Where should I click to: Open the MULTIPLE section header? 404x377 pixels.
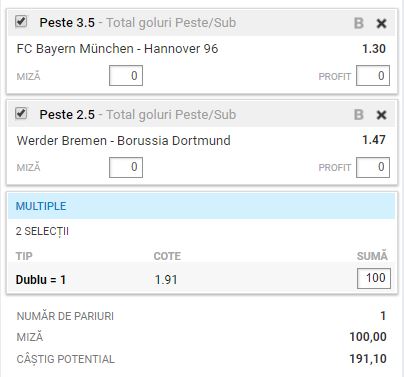(x=202, y=206)
